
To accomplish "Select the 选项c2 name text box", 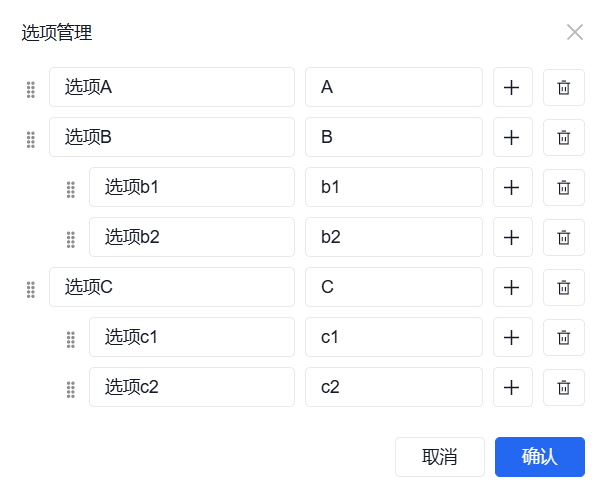I will (x=191, y=387).
